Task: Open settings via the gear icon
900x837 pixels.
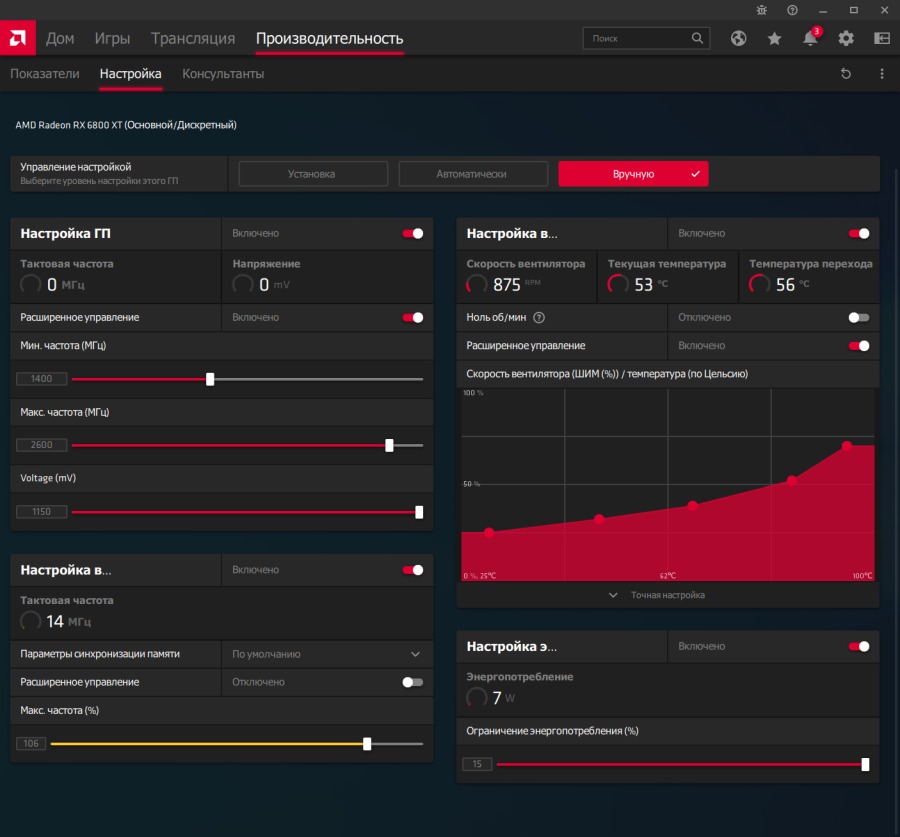Action: 846,39
